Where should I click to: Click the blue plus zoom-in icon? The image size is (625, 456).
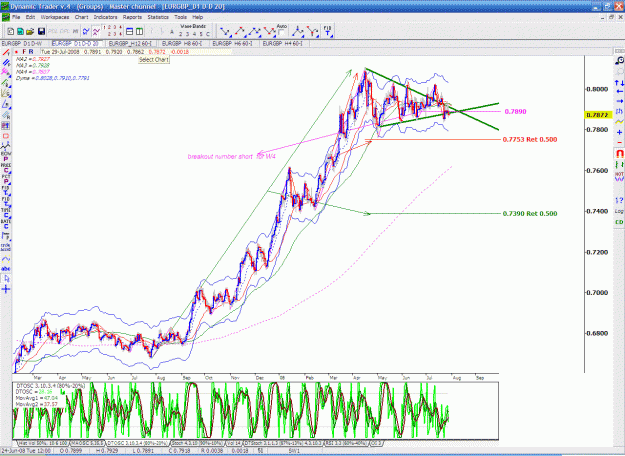pos(619,132)
